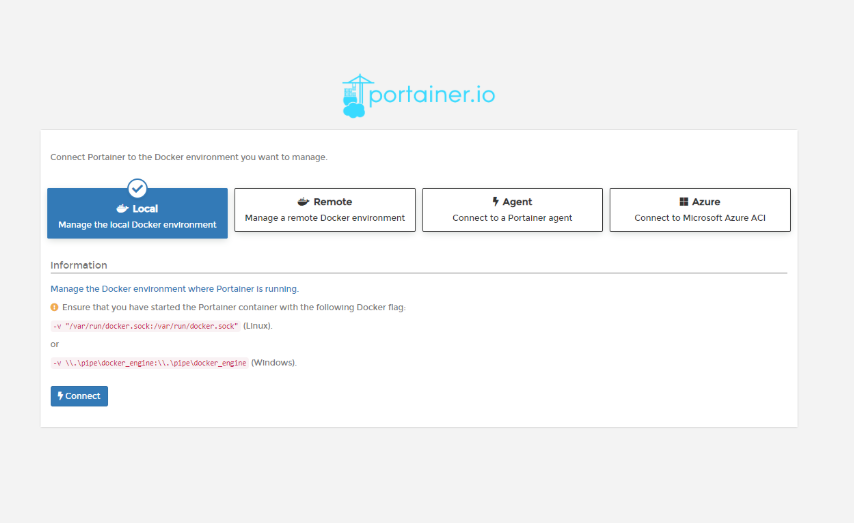Click 'Manage the Docker environment where Portainer is running'

174,289
